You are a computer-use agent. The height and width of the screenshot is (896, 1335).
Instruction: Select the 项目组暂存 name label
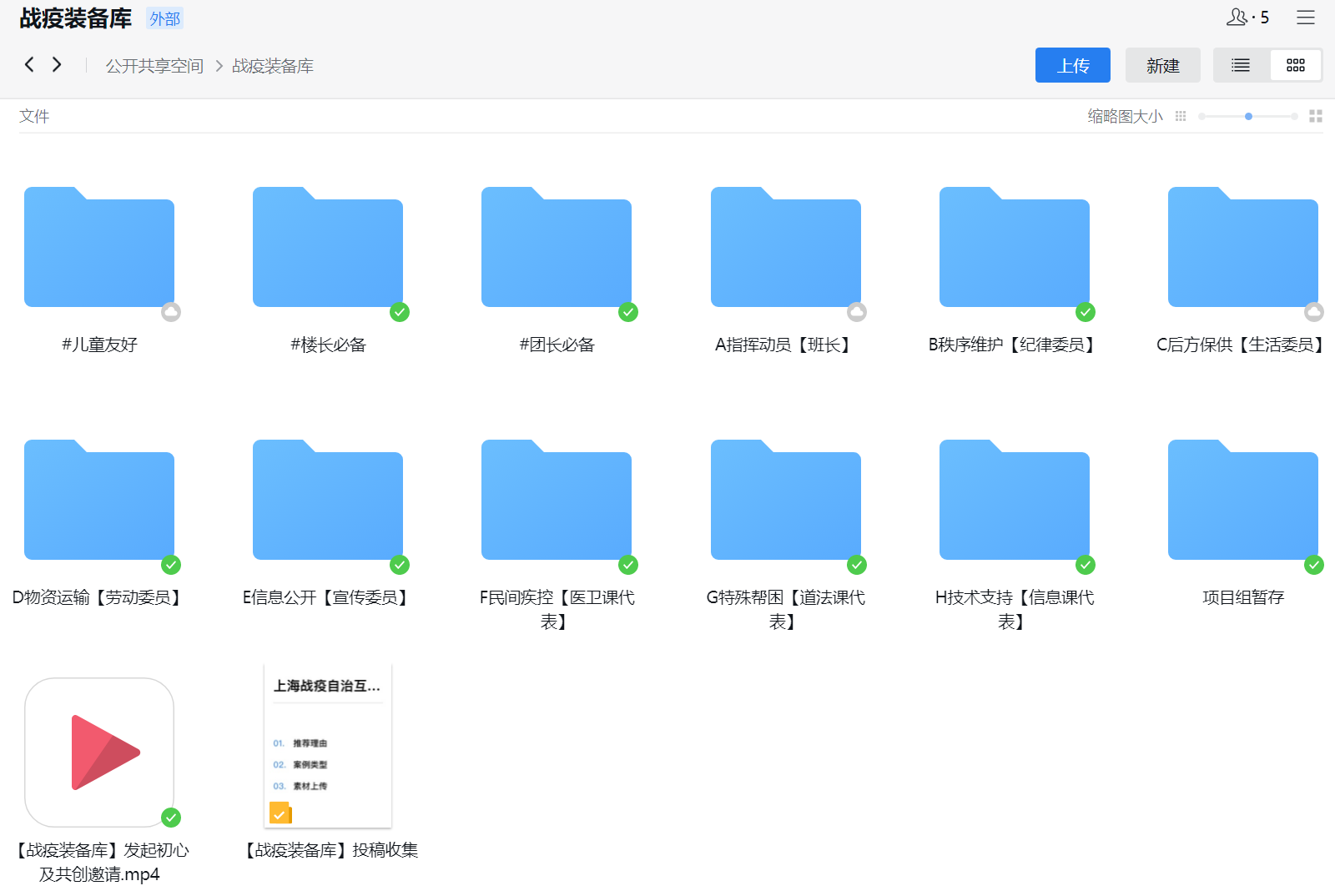(x=1243, y=597)
